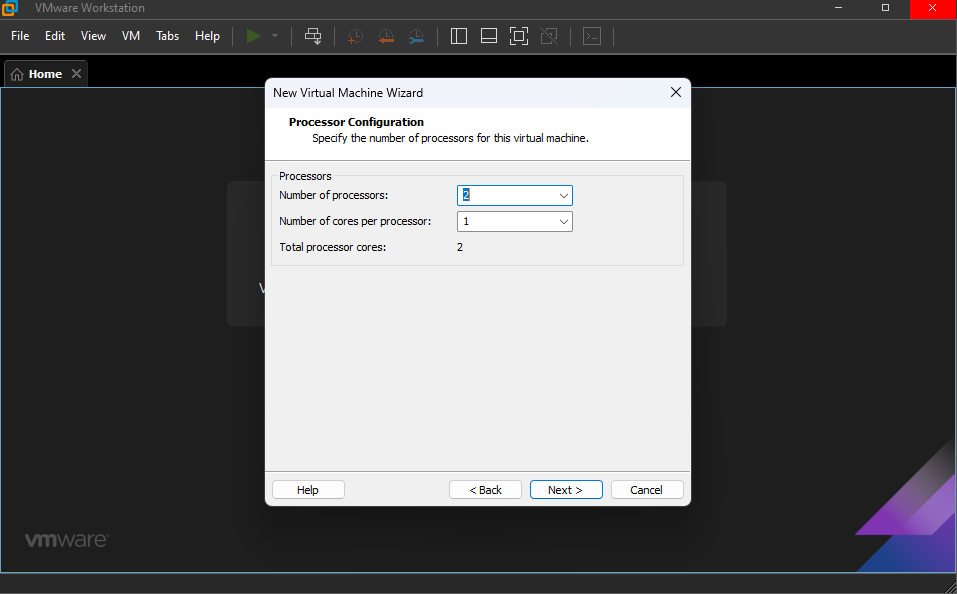This screenshot has height=594, width=957.
Task: Open the Snapshot Manager wrench icon
Action: 416,36
